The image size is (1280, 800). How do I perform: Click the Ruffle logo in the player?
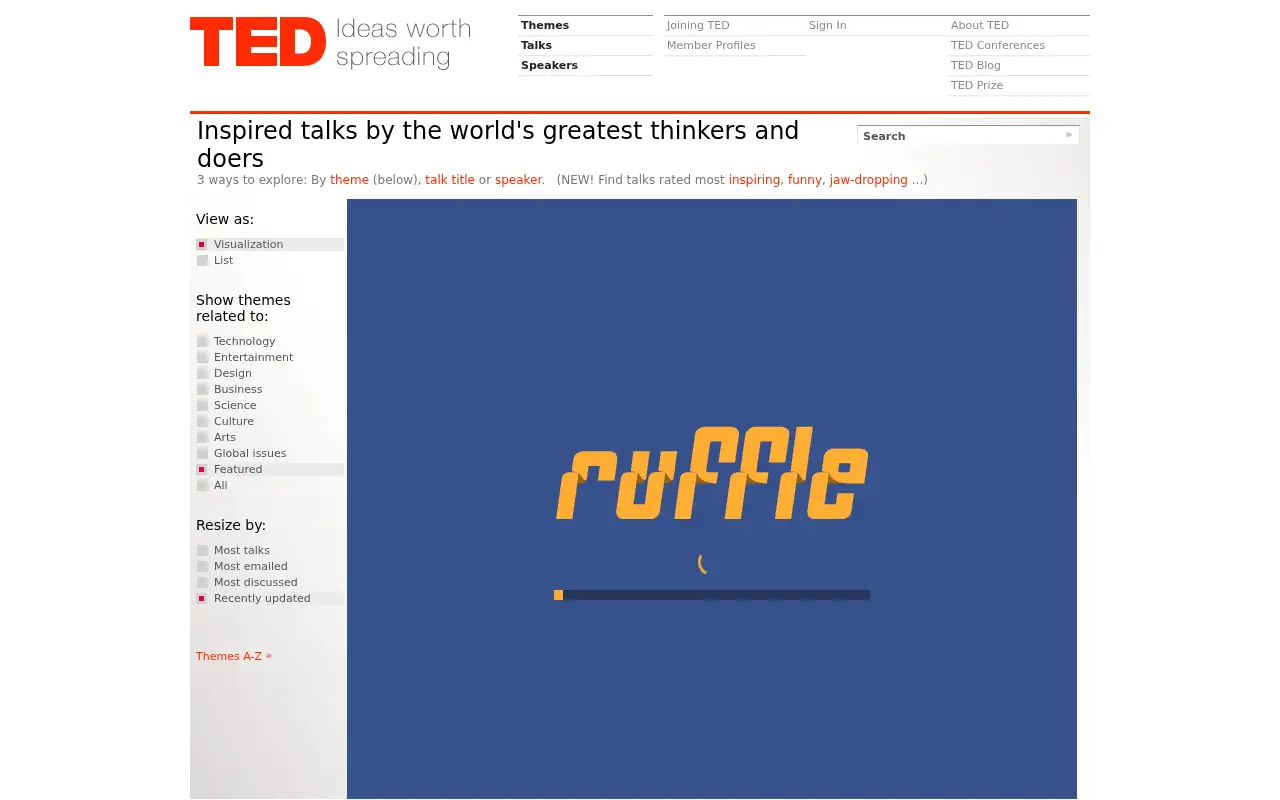click(712, 473)
